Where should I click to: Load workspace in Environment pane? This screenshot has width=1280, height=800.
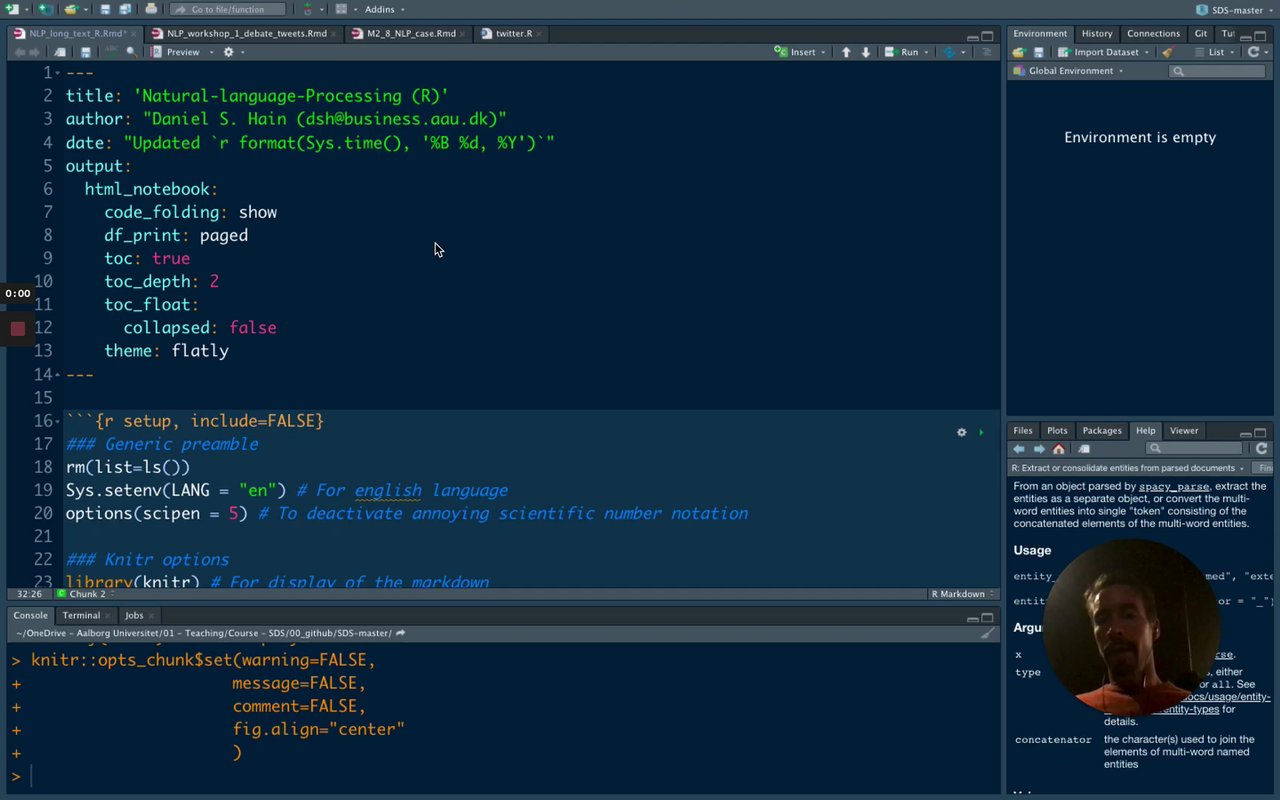1019,52
